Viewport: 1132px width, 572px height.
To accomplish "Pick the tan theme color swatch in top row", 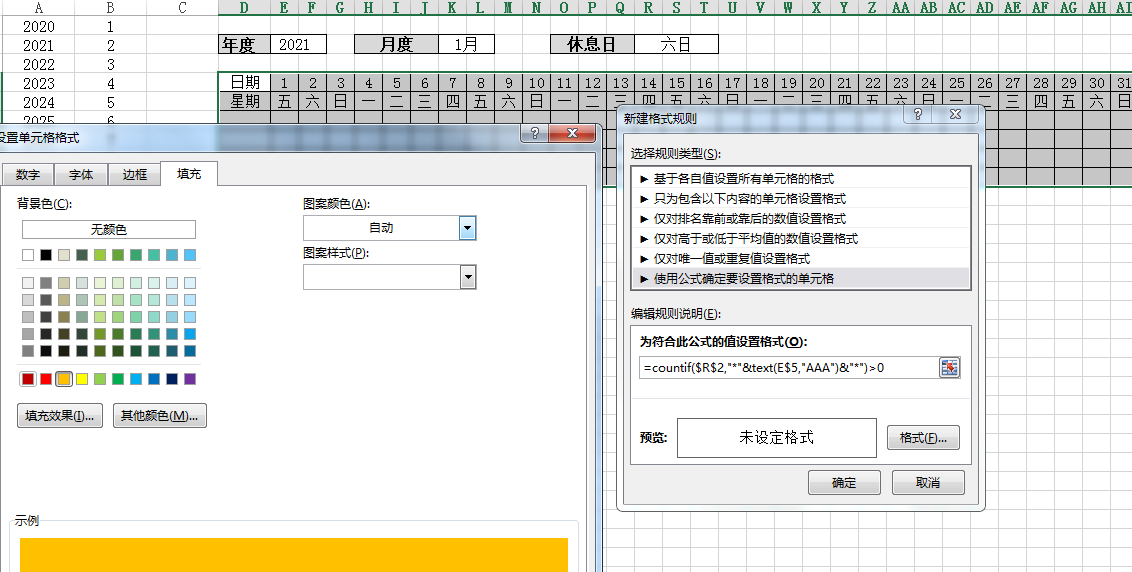I will coord(64,255).
